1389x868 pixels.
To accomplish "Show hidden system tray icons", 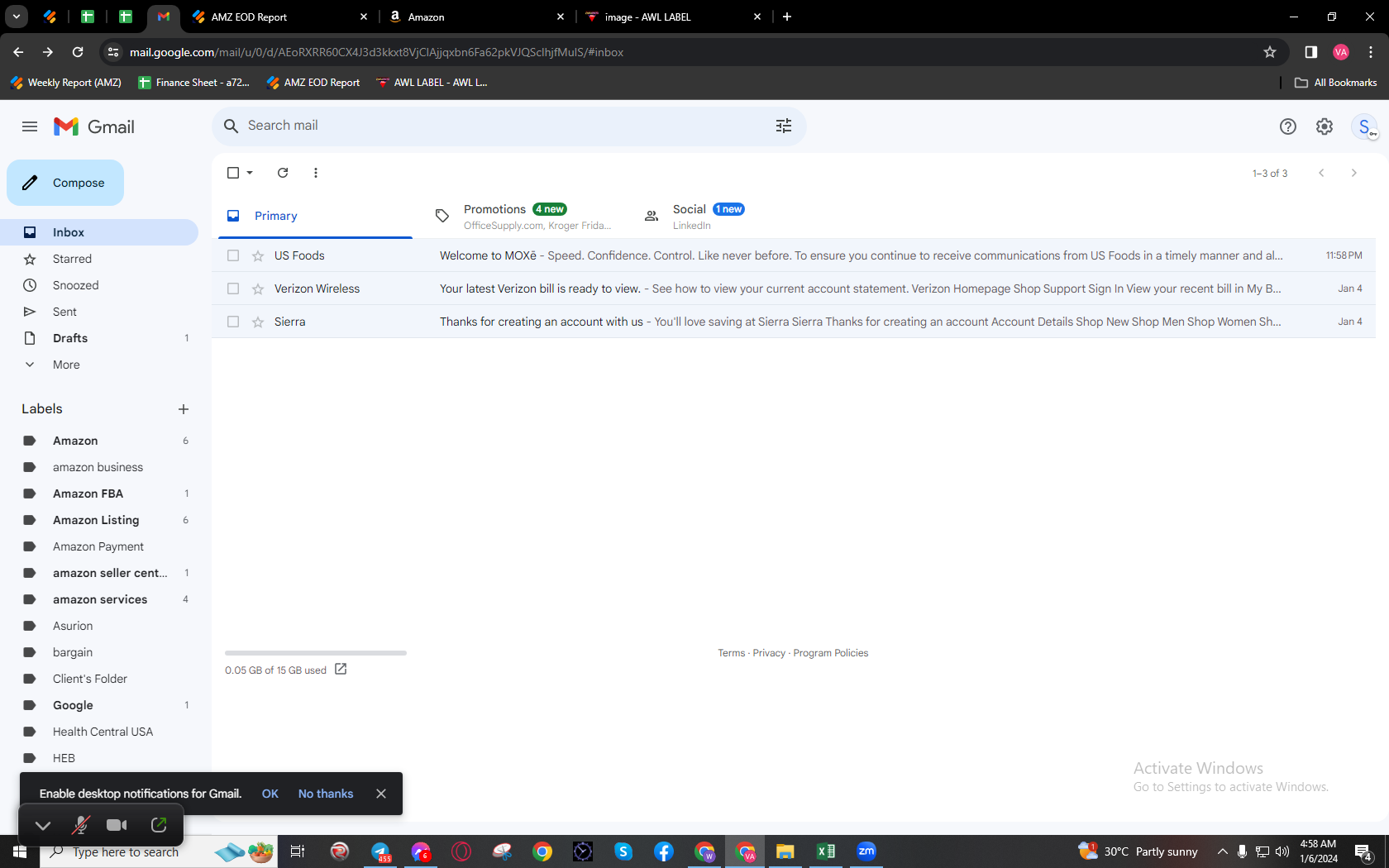I will pos(1222,851).
